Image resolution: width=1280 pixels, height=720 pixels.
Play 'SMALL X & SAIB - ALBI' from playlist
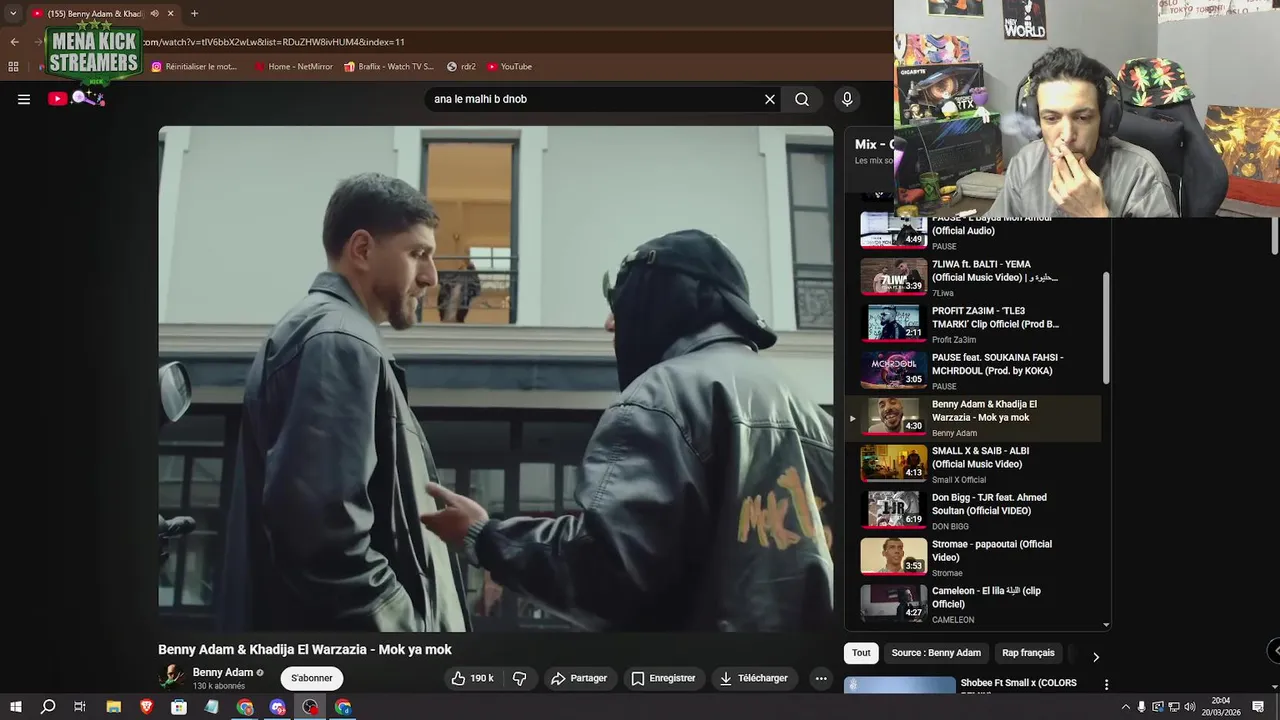[x=975, y=464]
